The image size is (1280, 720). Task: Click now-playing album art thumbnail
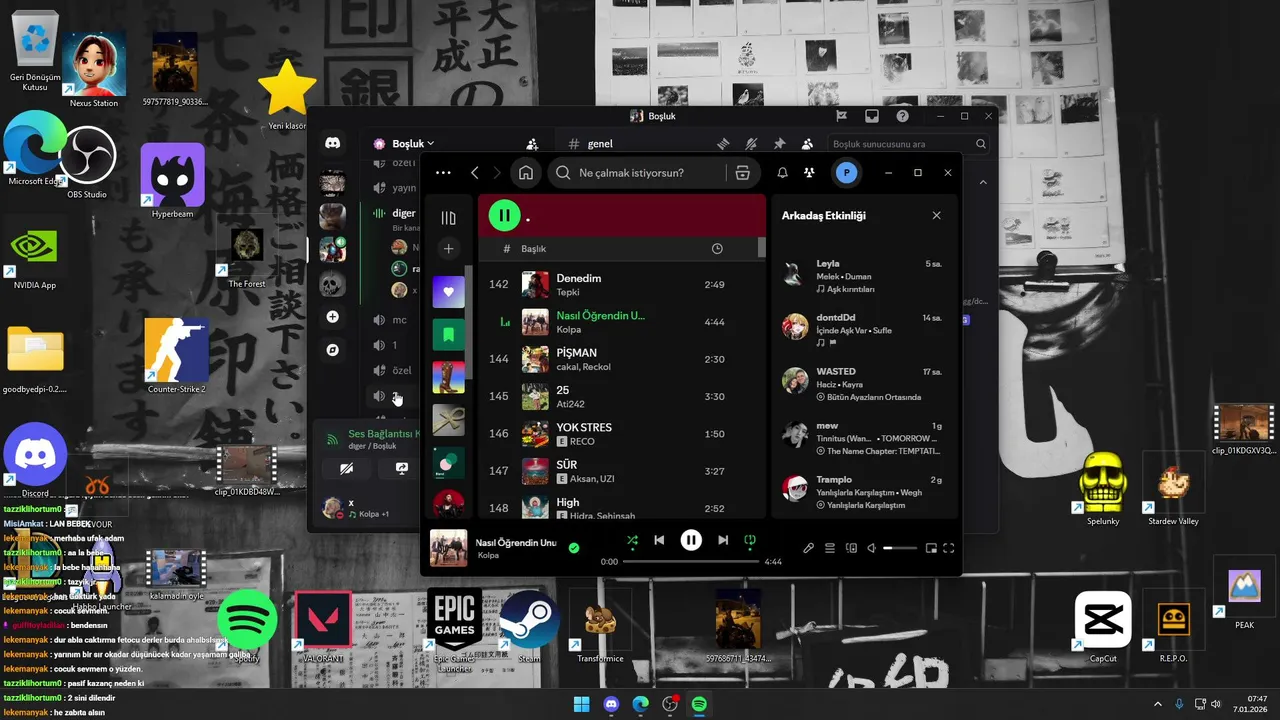(448, 548)
